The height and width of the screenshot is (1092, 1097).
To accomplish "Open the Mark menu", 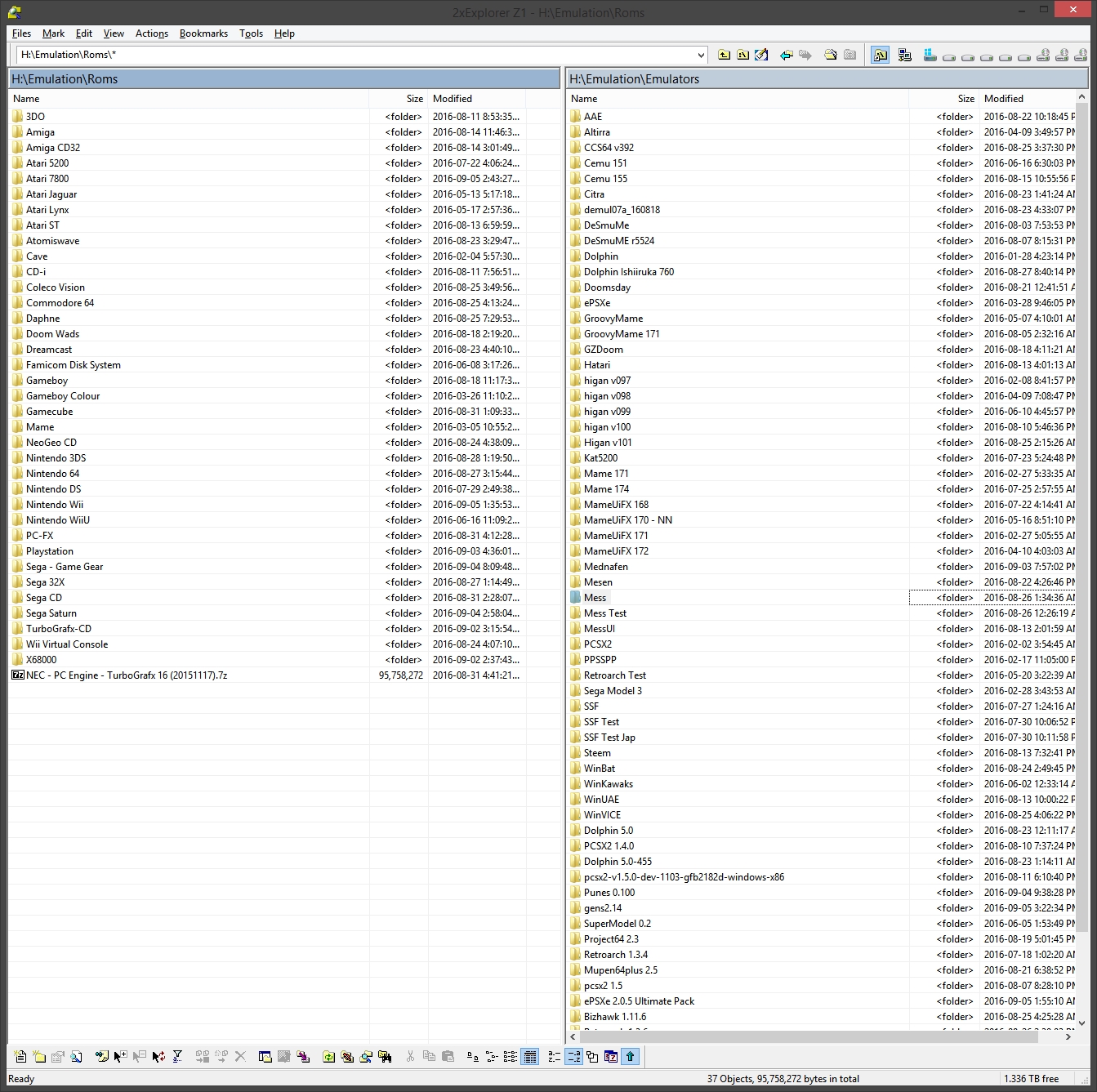I will click(x=53, y=33).
